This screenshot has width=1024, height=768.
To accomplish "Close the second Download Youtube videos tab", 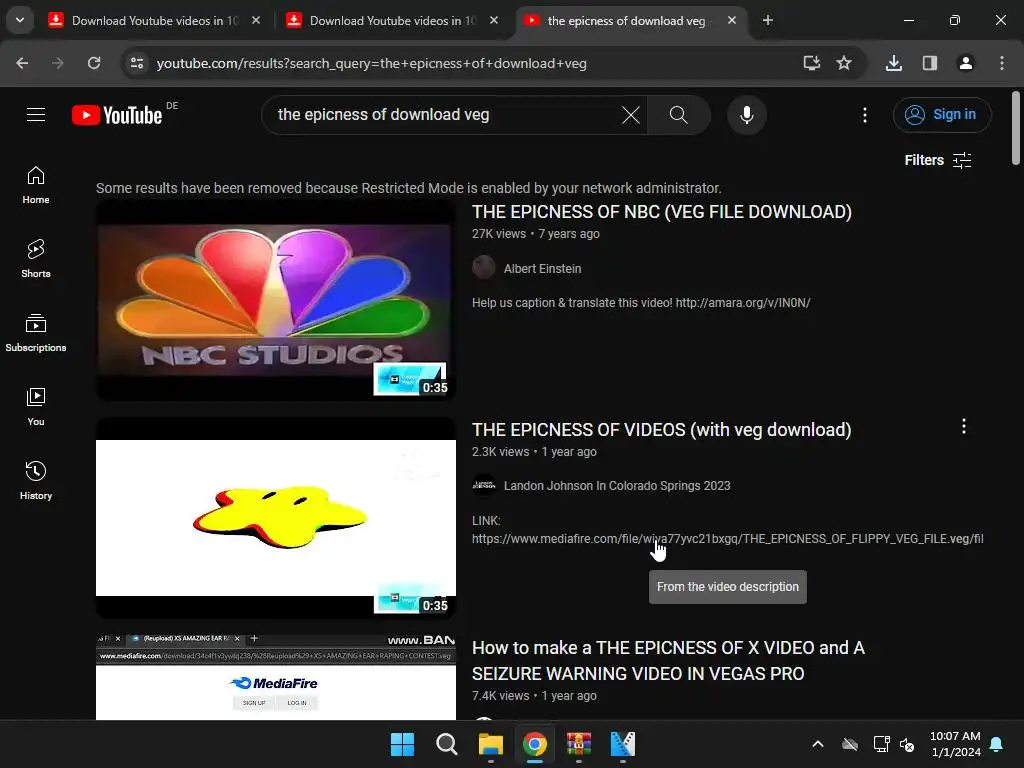I will (494, 20).
